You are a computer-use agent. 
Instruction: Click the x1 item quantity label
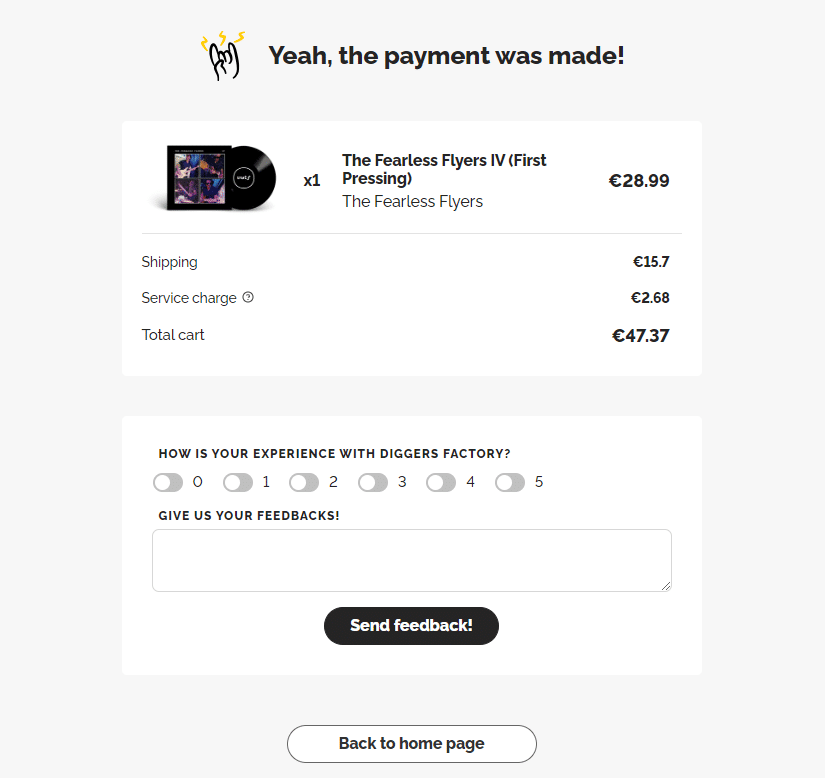tap(312, 181)
